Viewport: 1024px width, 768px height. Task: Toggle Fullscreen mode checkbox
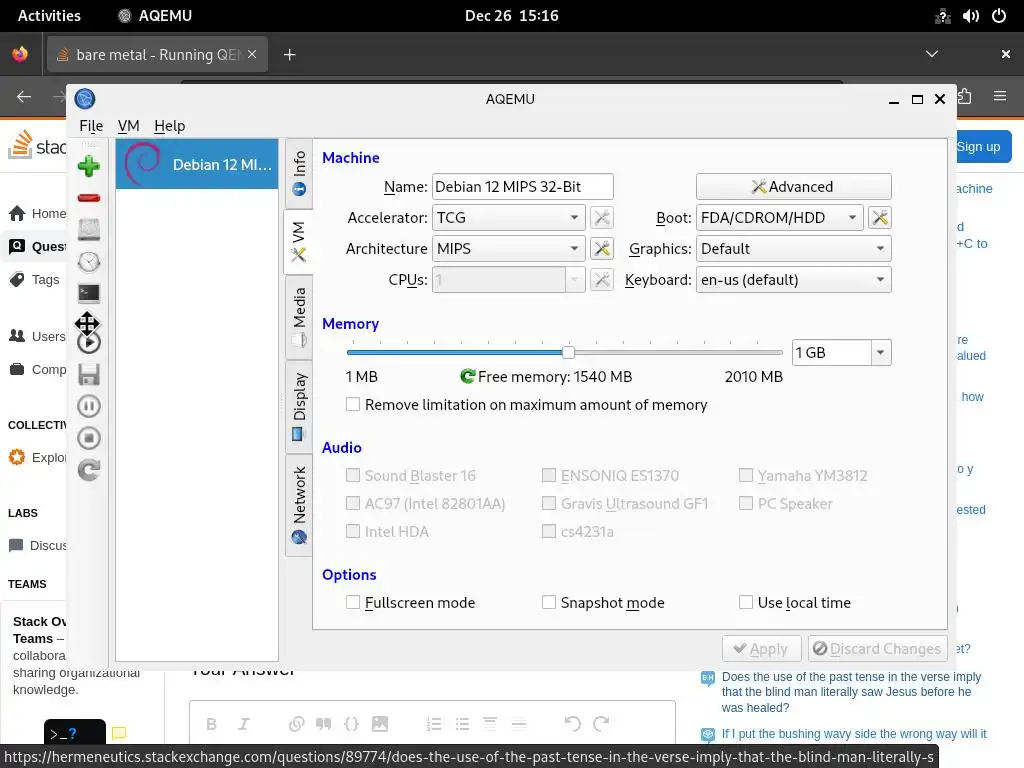click(353, 602)
